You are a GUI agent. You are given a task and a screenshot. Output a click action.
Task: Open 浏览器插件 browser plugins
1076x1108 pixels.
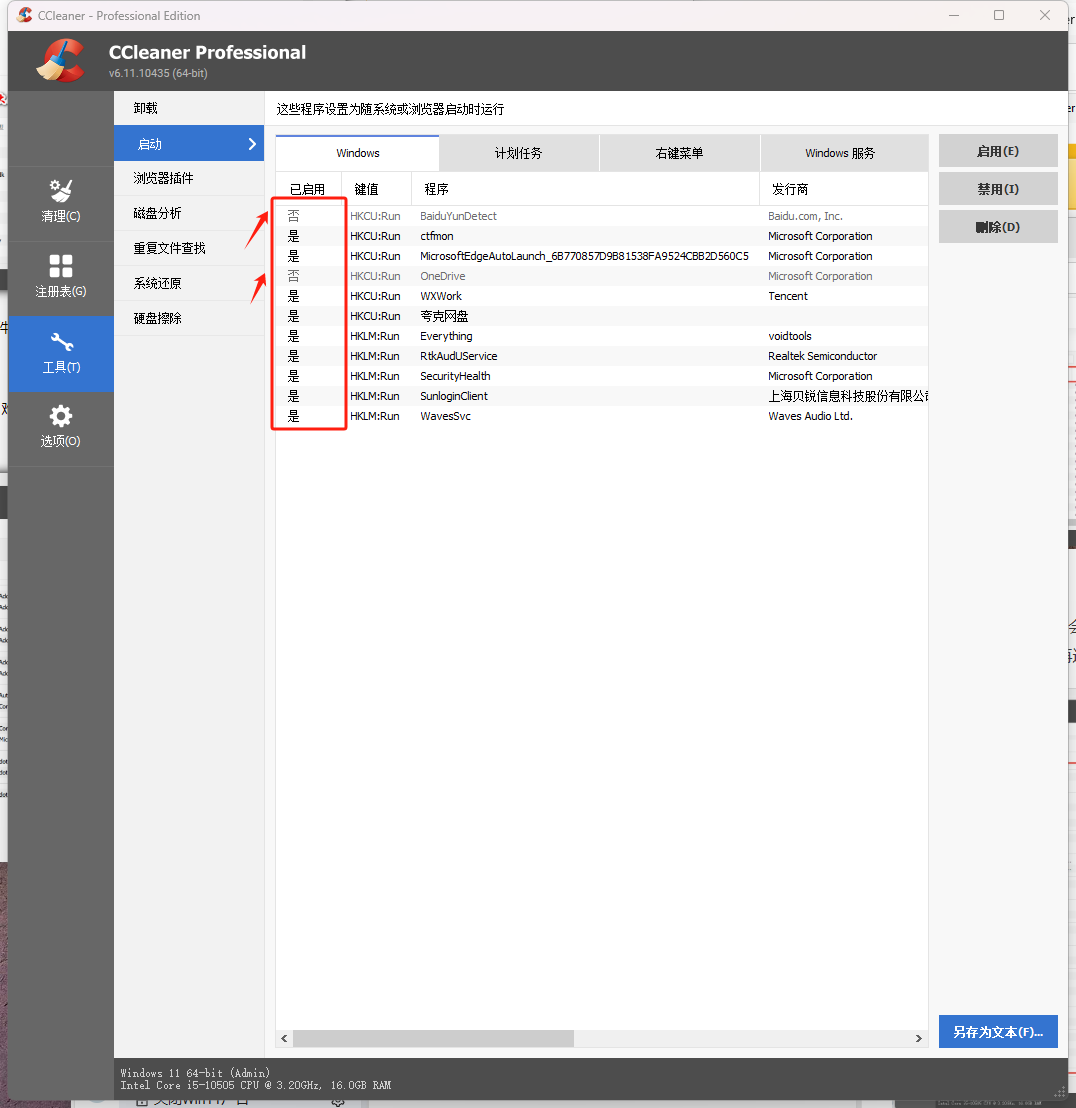pos(189,178)
